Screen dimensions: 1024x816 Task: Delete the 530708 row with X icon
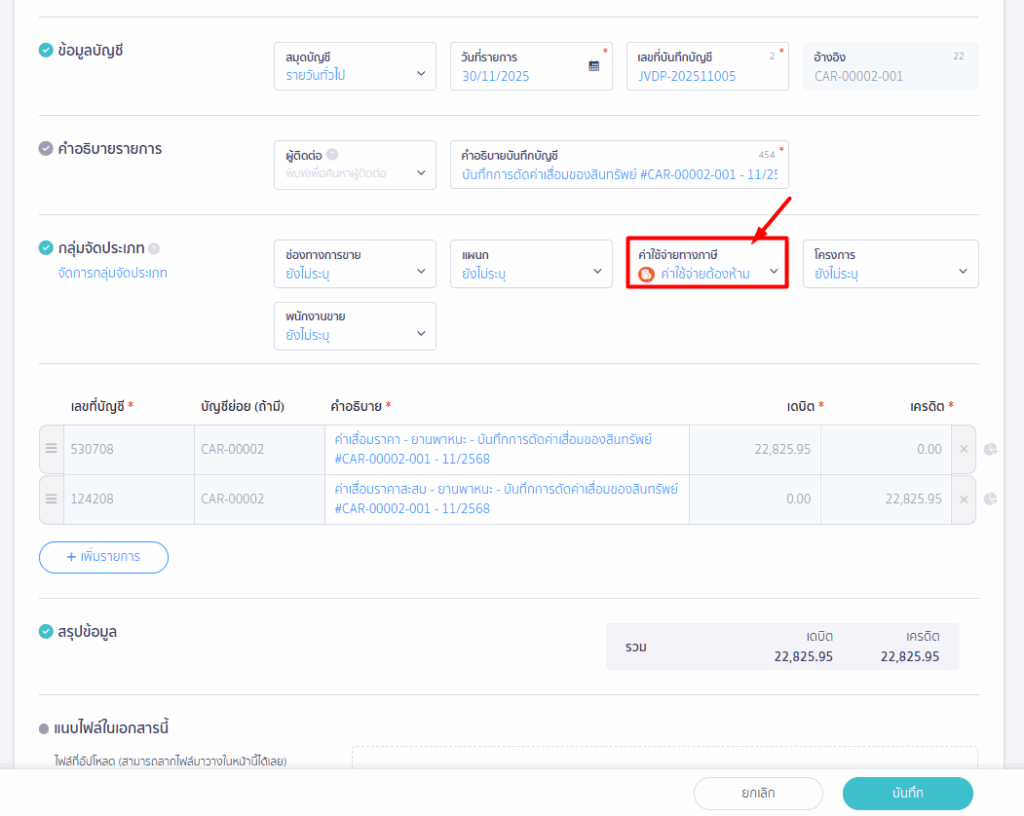[x=964, y=449]
